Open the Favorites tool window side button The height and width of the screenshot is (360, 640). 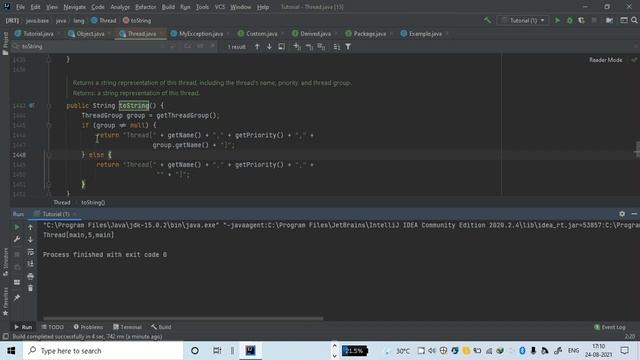(5, 301)
